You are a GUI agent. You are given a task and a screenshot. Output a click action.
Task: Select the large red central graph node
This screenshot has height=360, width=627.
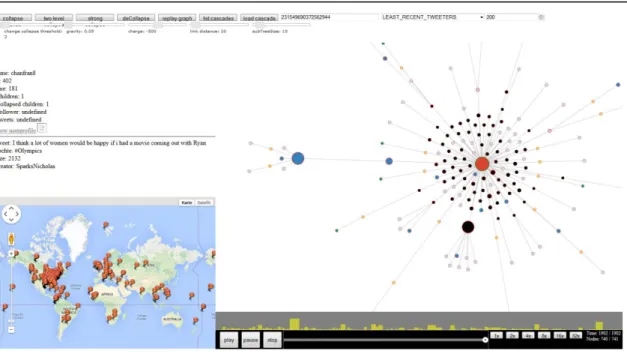coord(482,164)
